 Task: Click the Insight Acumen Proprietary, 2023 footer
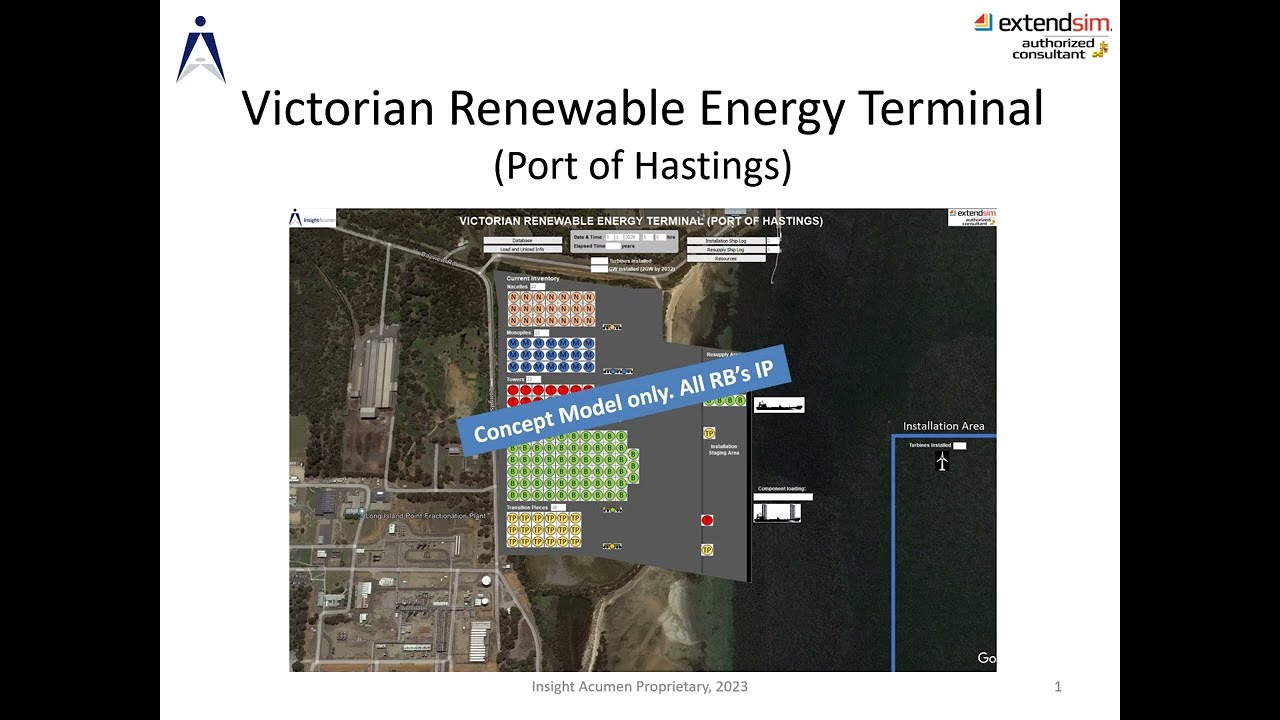pyautogui.click(x=640, y=686)
